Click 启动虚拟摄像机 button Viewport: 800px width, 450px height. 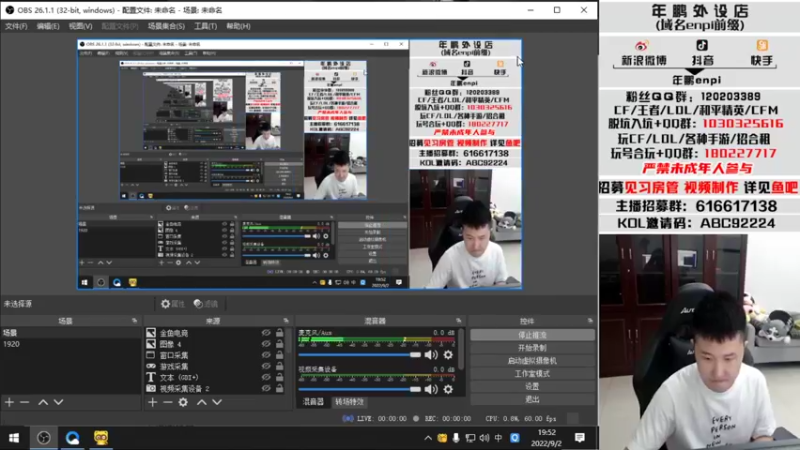click(532, 361)
